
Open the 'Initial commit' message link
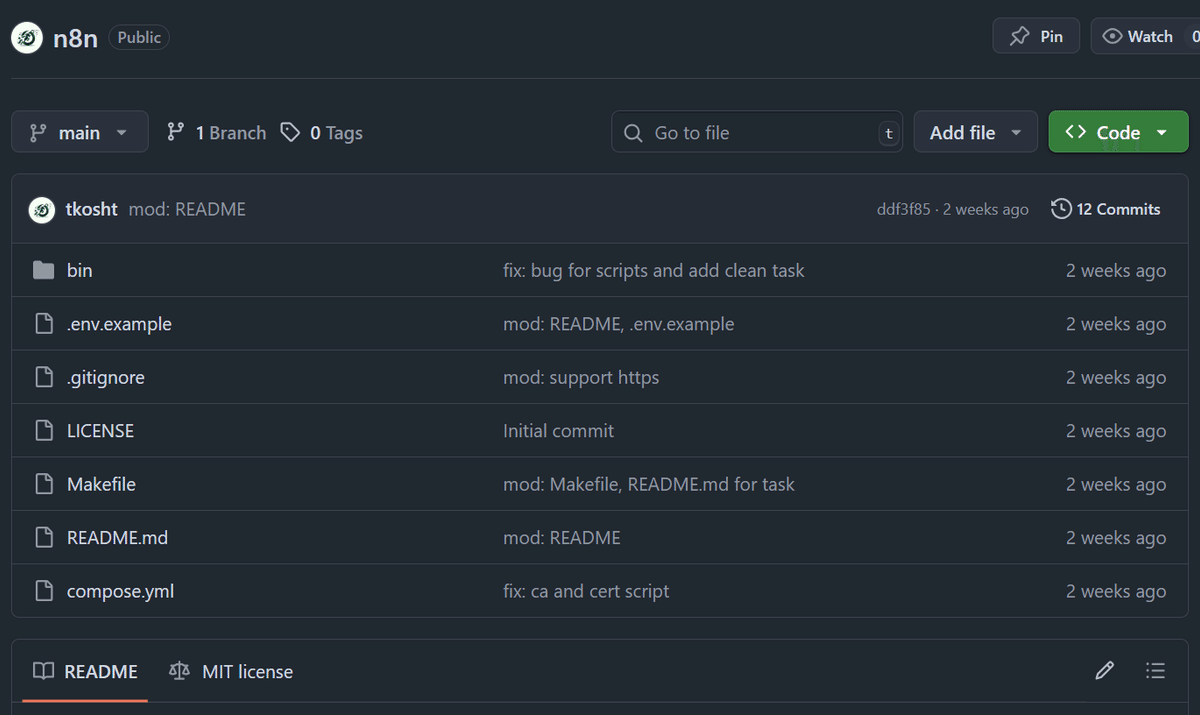point(559,431)
